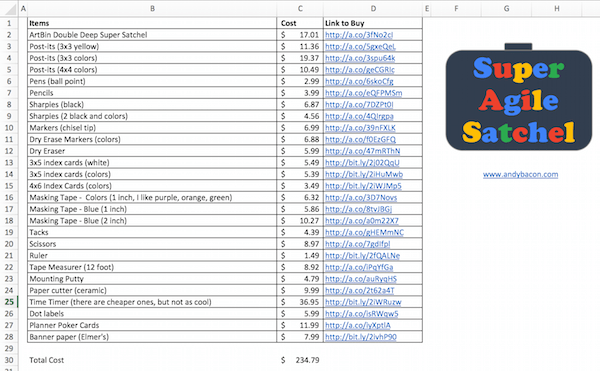The width and height of the screenshot is (600, 371).
Task: Select row 30 header
Action: point(9,360)
